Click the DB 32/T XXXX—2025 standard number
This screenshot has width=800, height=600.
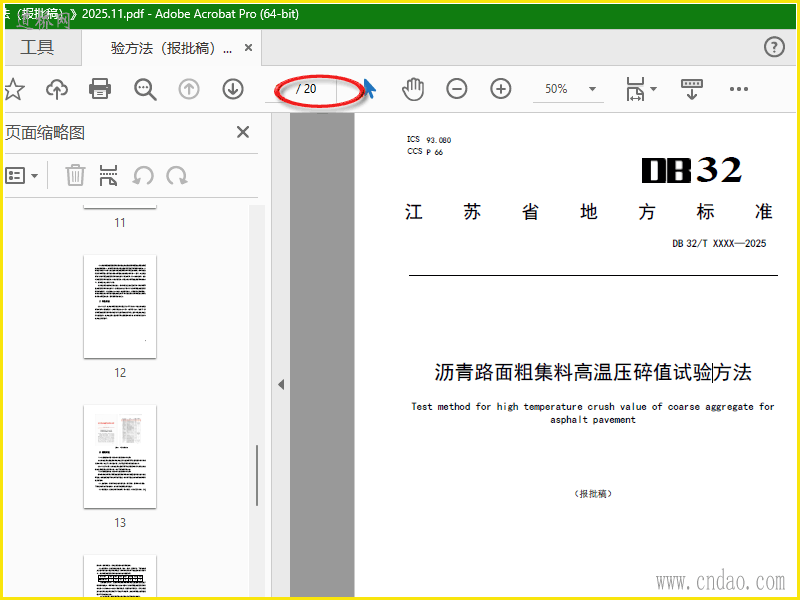click(x=719, y=243)
